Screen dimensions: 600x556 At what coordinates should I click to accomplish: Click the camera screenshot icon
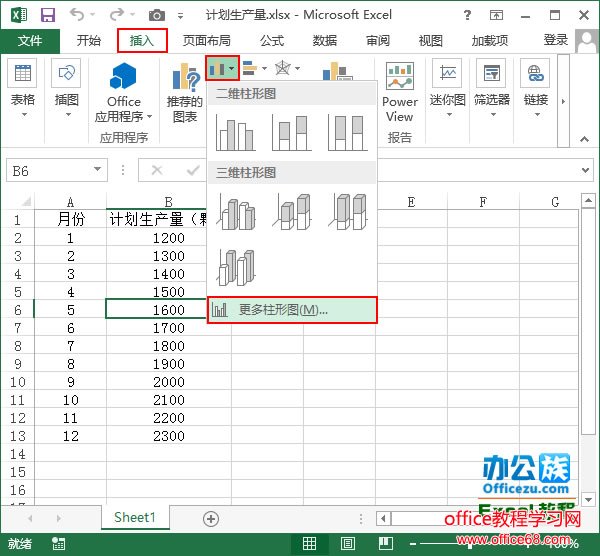click(x=157, y=15)
